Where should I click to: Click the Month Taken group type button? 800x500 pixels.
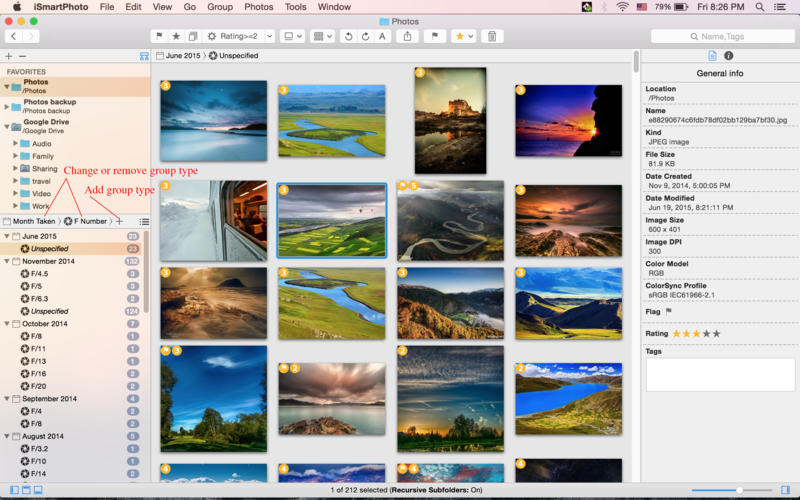[x=32, y=221]
